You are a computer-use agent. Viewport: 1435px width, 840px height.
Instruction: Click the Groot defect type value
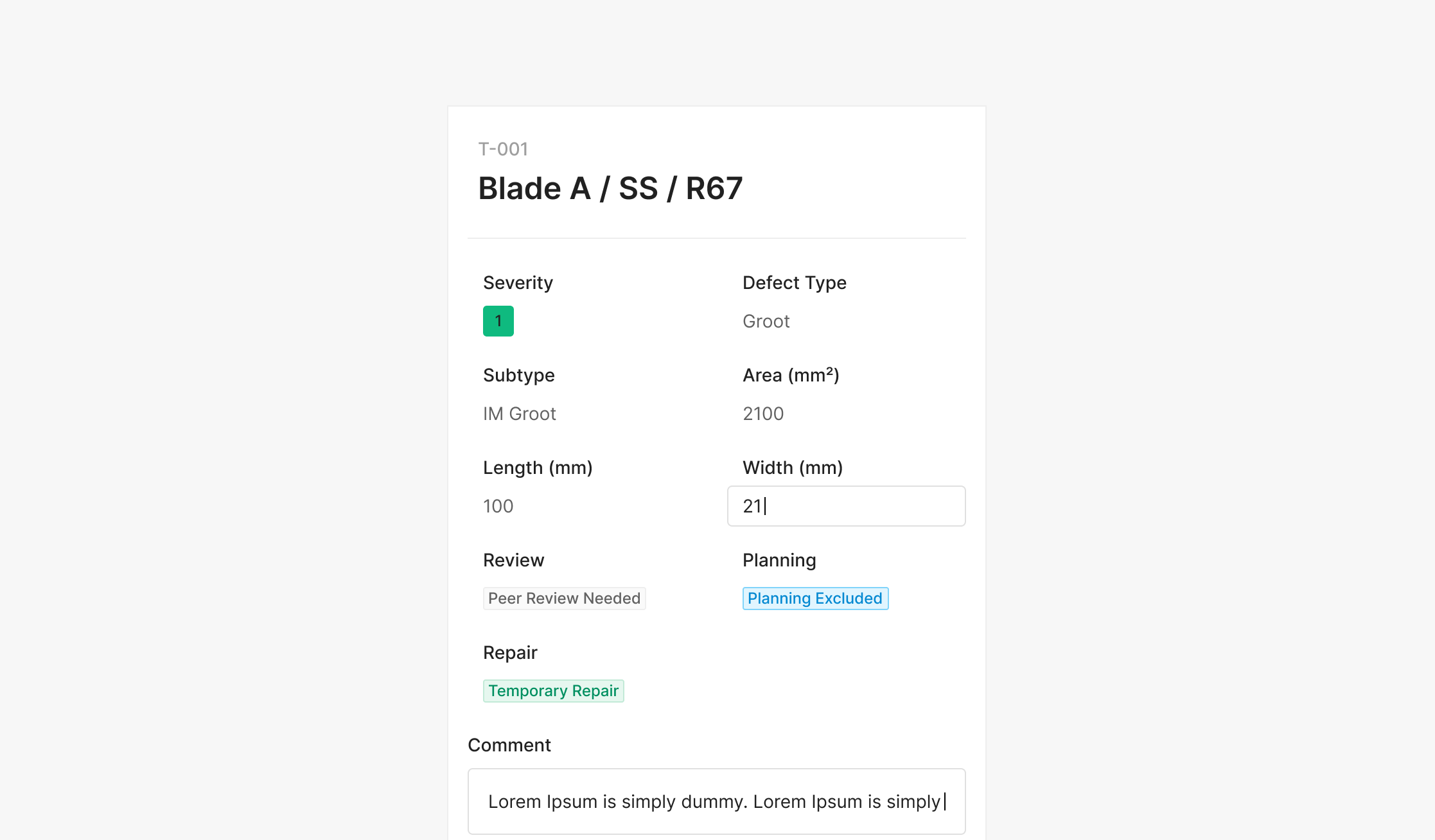(x=766, y=321)
